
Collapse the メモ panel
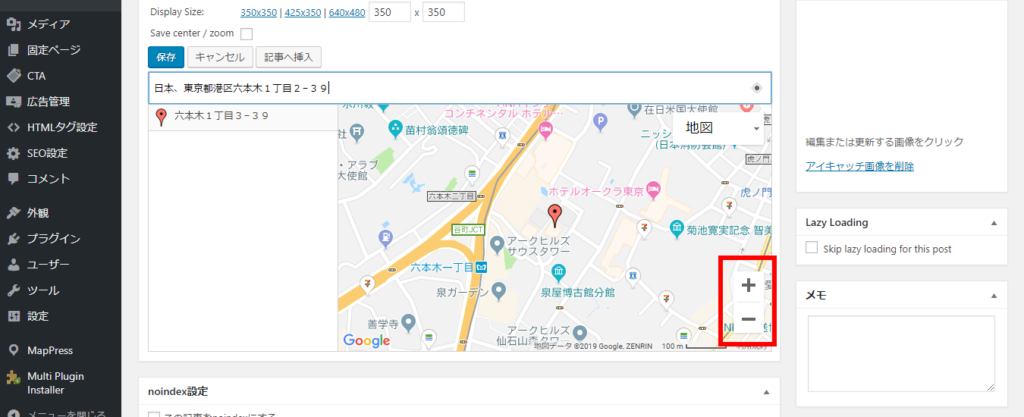[993, 295]
